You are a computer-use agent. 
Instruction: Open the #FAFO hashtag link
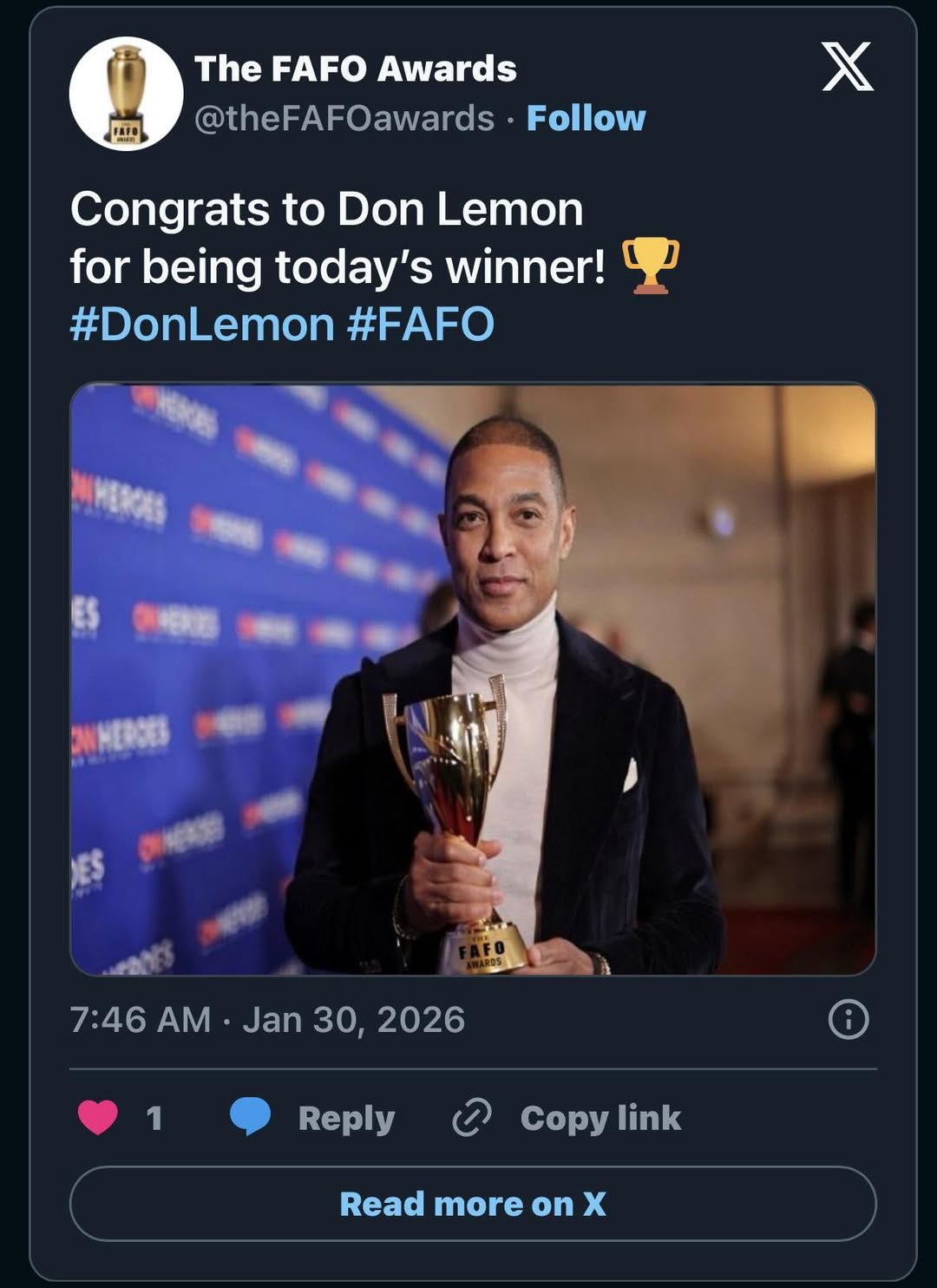[x=421, y=325]
